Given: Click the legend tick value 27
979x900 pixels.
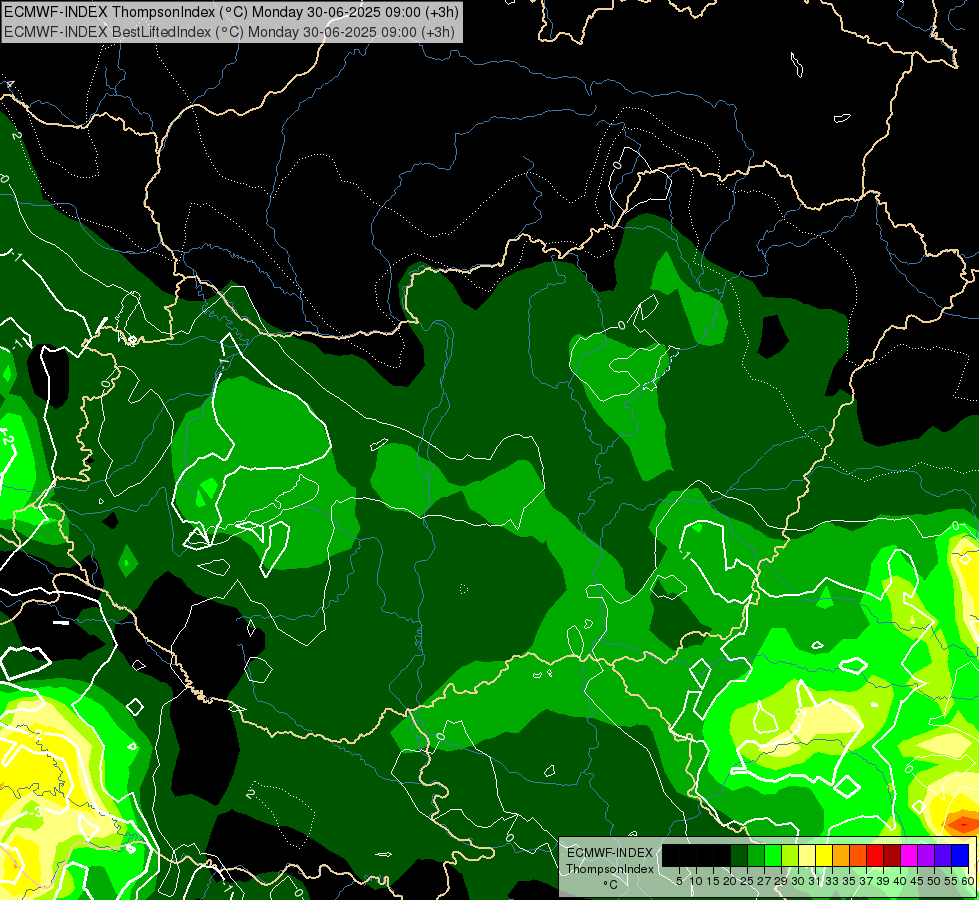Looking at the screenshot, I should pos(764,881).
